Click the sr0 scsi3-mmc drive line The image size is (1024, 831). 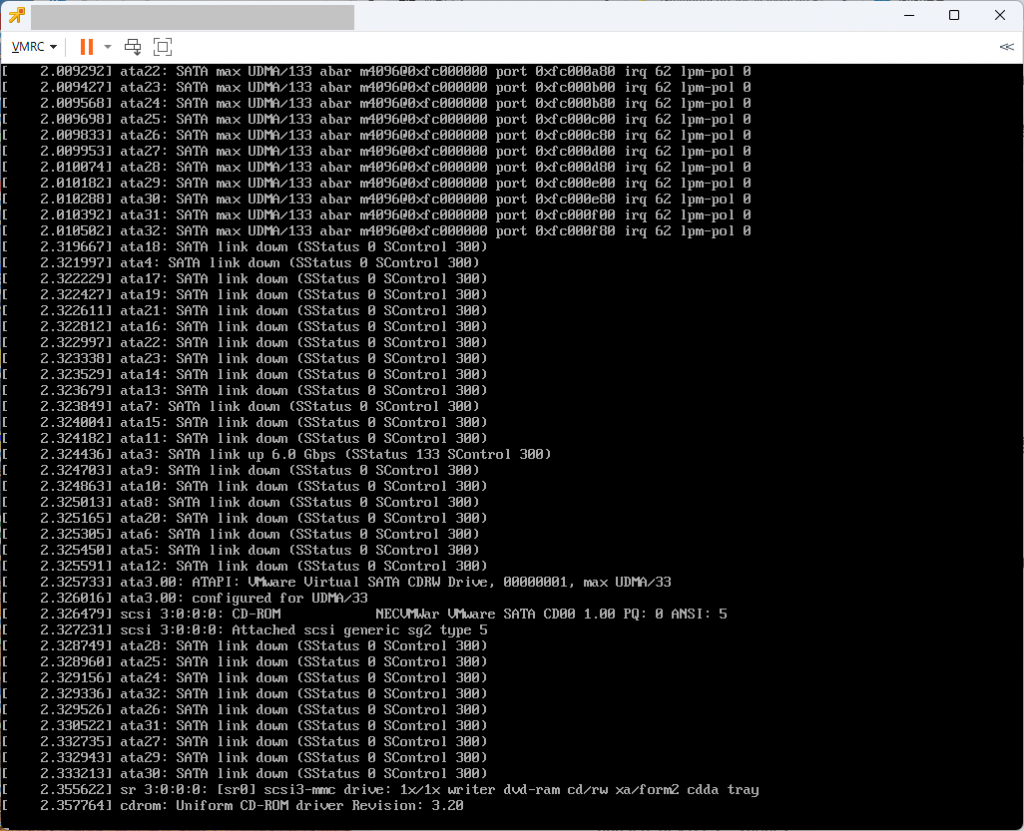(381, 790)
